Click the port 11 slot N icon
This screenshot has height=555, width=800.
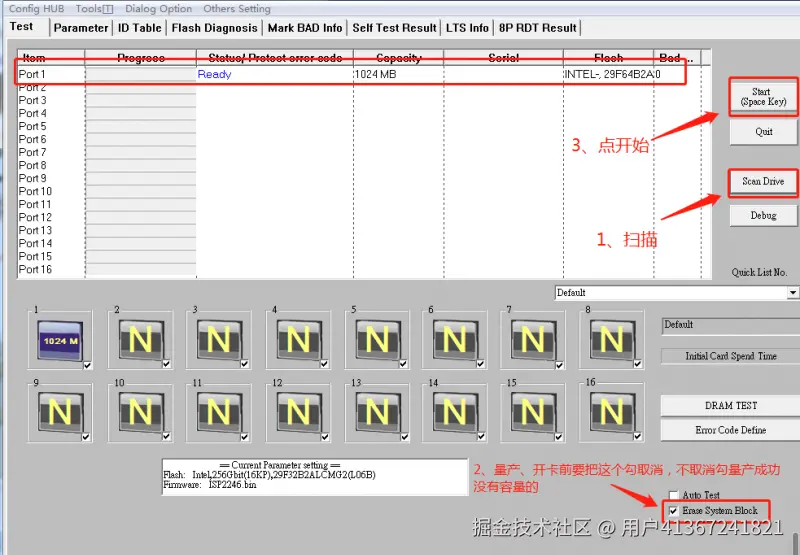tap(219, 412)
